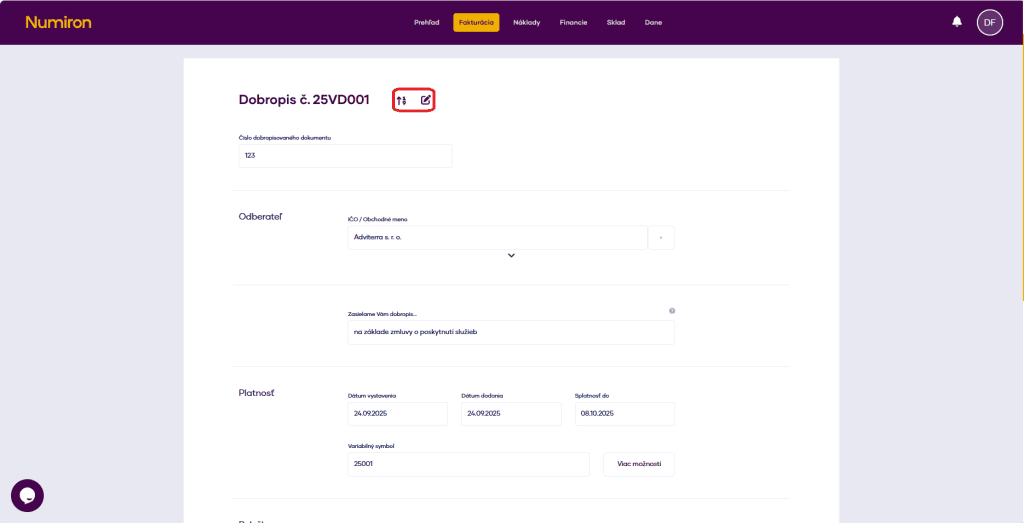Switch to the Sklad section
This screenshot has height=523, width=1024.
[x=615, y=22]
